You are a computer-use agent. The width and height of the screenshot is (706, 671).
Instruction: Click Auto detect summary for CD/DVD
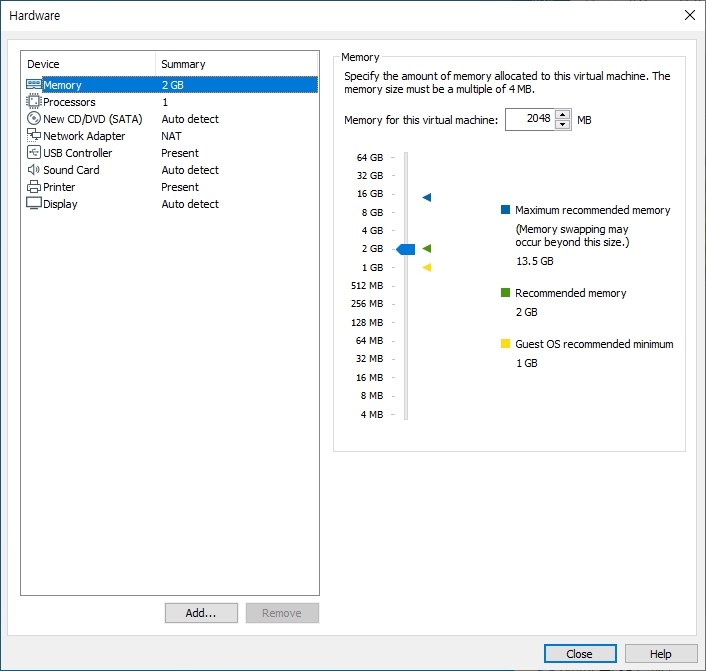pos(190,119)
